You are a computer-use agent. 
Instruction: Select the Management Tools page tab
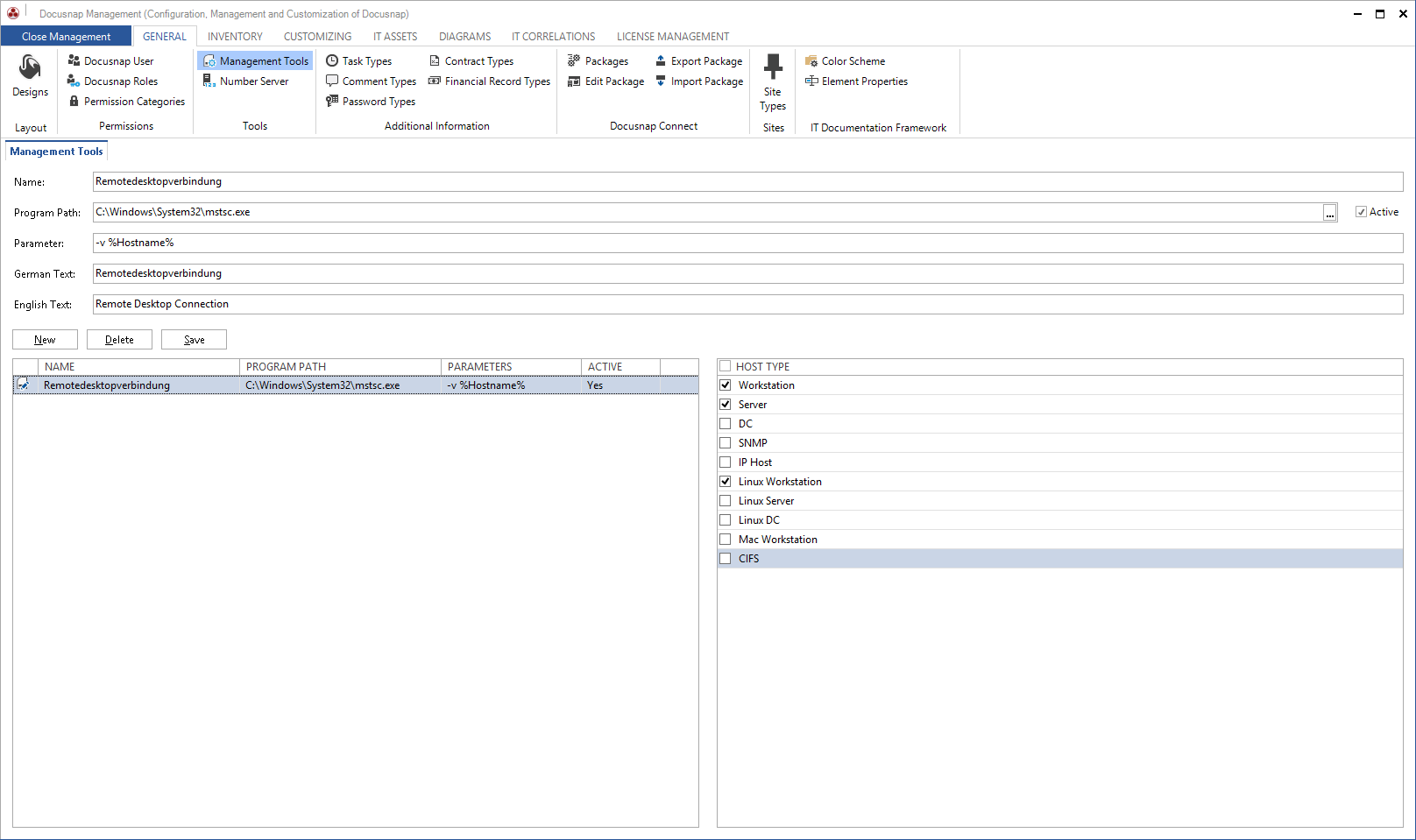tap(56, 152)
